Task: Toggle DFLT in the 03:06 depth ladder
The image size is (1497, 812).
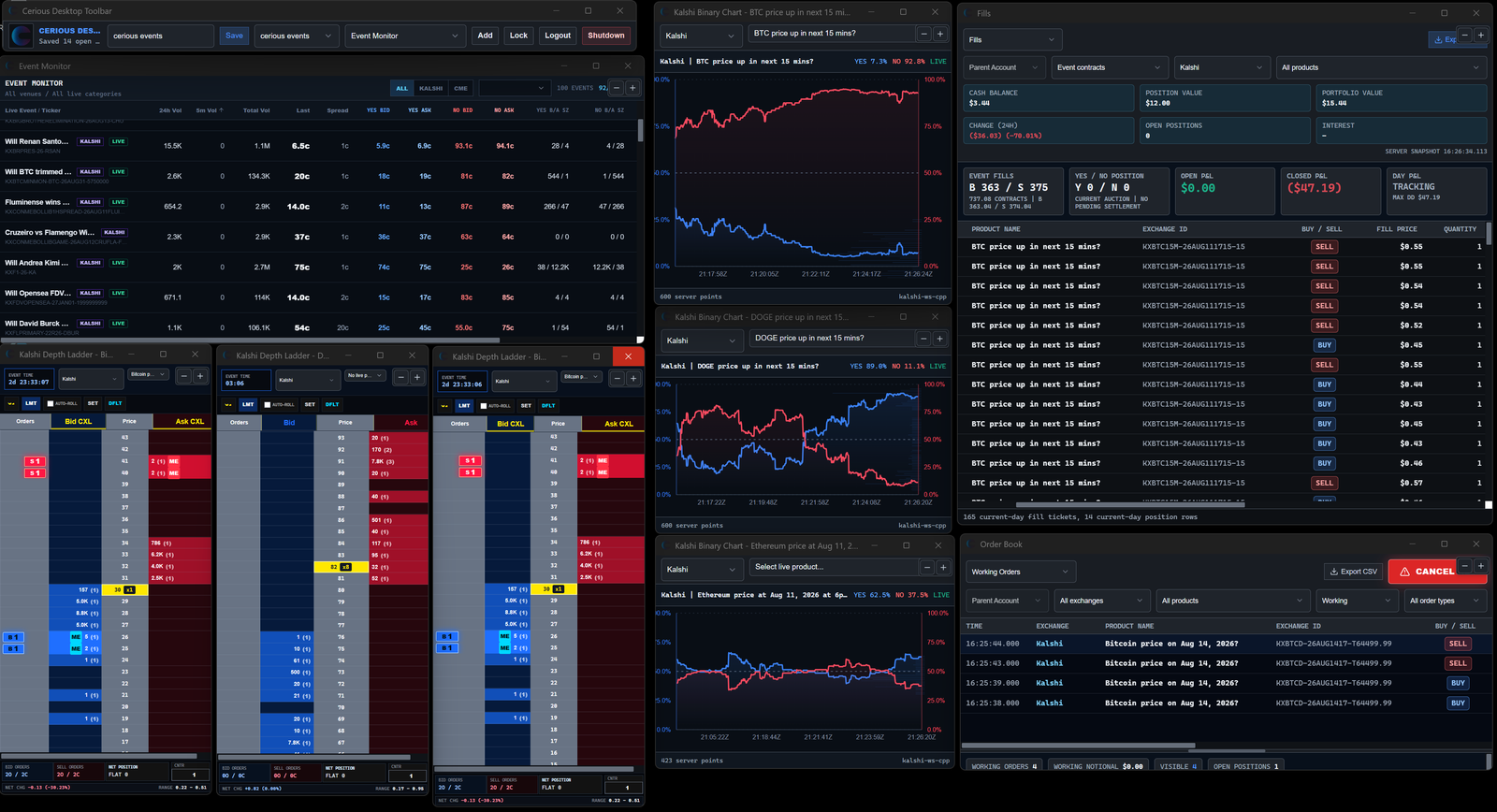Action: 332,404
